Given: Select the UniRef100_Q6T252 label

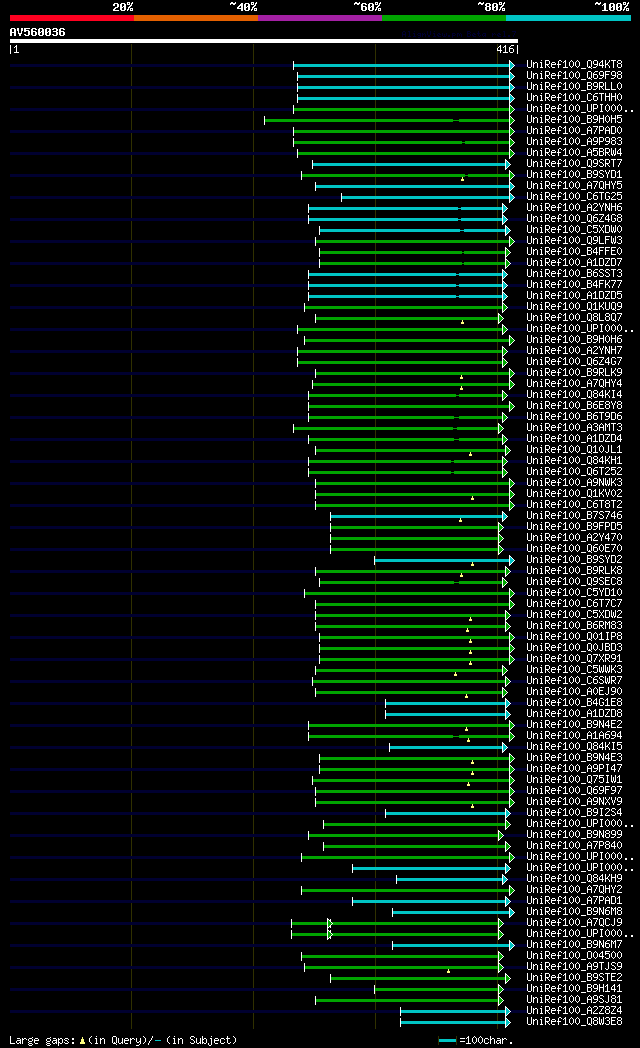Looking at the screenshot, I should (574, 472).
